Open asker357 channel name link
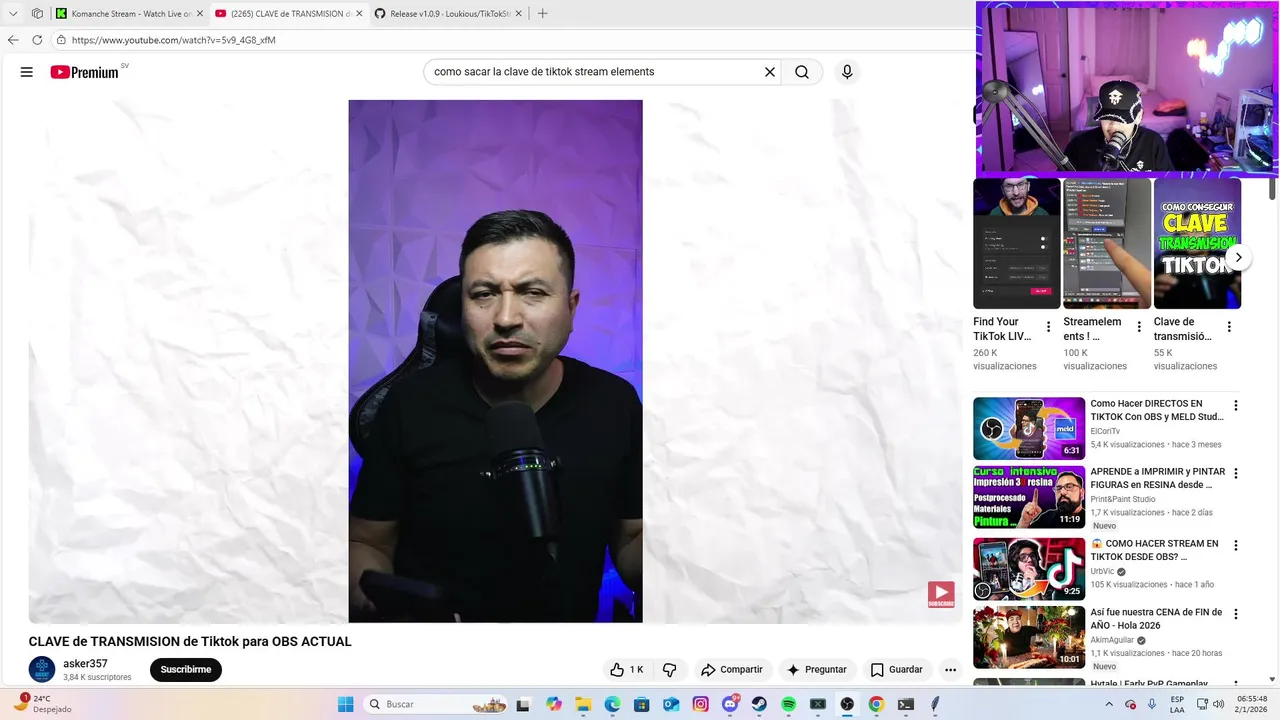 coord(85,664)
